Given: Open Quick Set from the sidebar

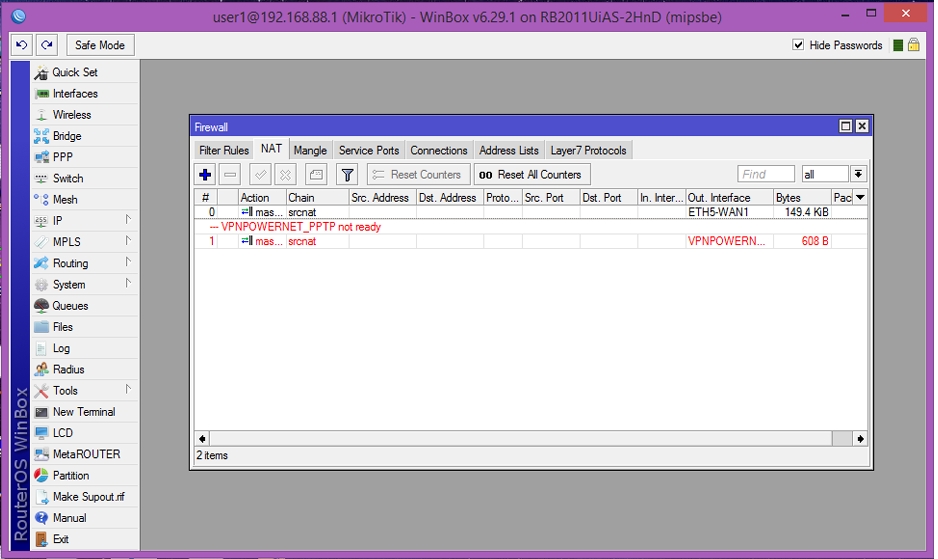Looking at the screenshot, I should click(75, 72).
